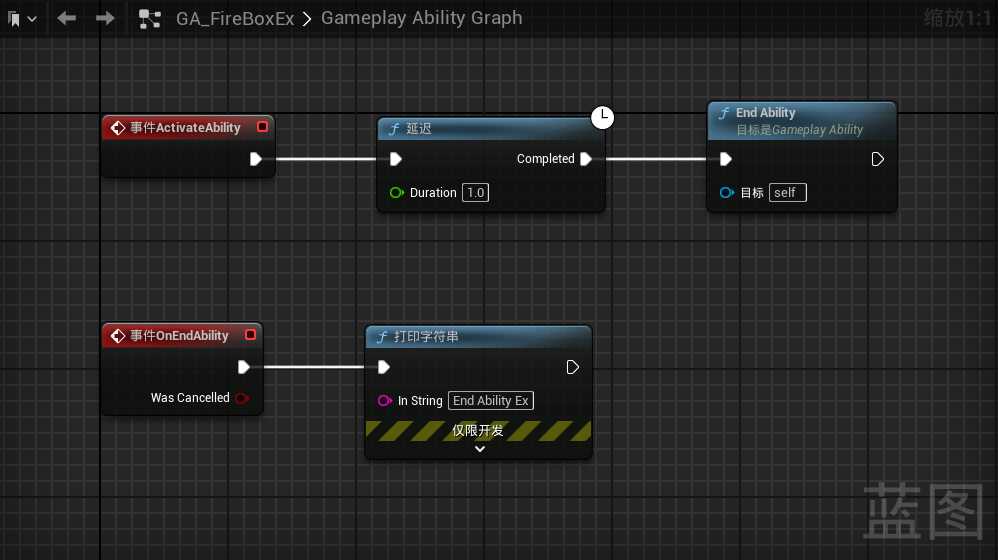
Task: Click the End Ability target self pin
Action: 726,193
